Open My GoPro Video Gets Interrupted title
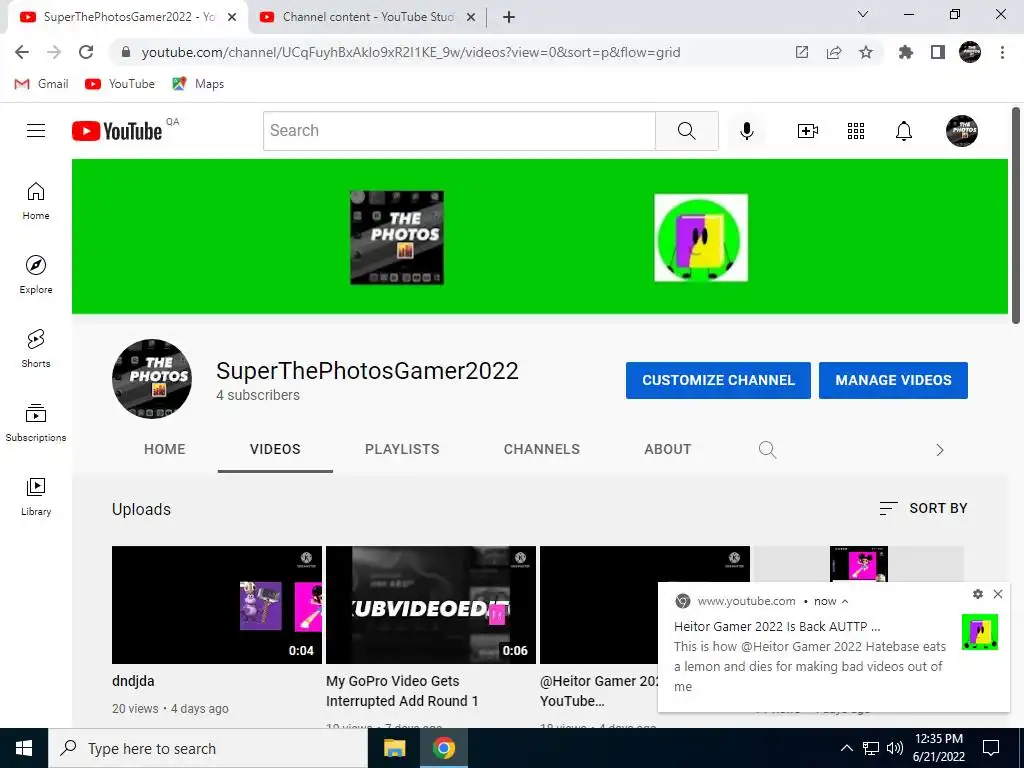The image size is (1024, 768). click(x=402, y=691)
